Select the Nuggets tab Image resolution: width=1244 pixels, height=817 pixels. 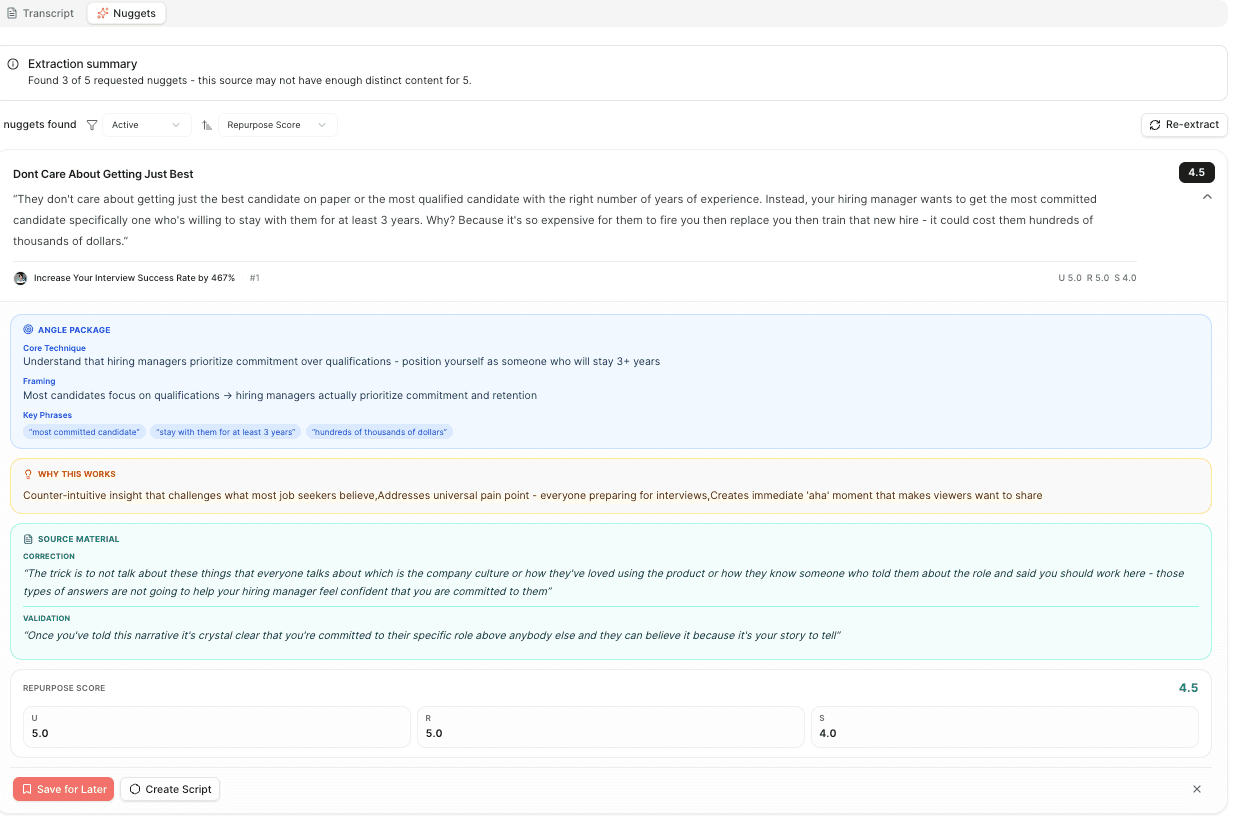point(126,13)
